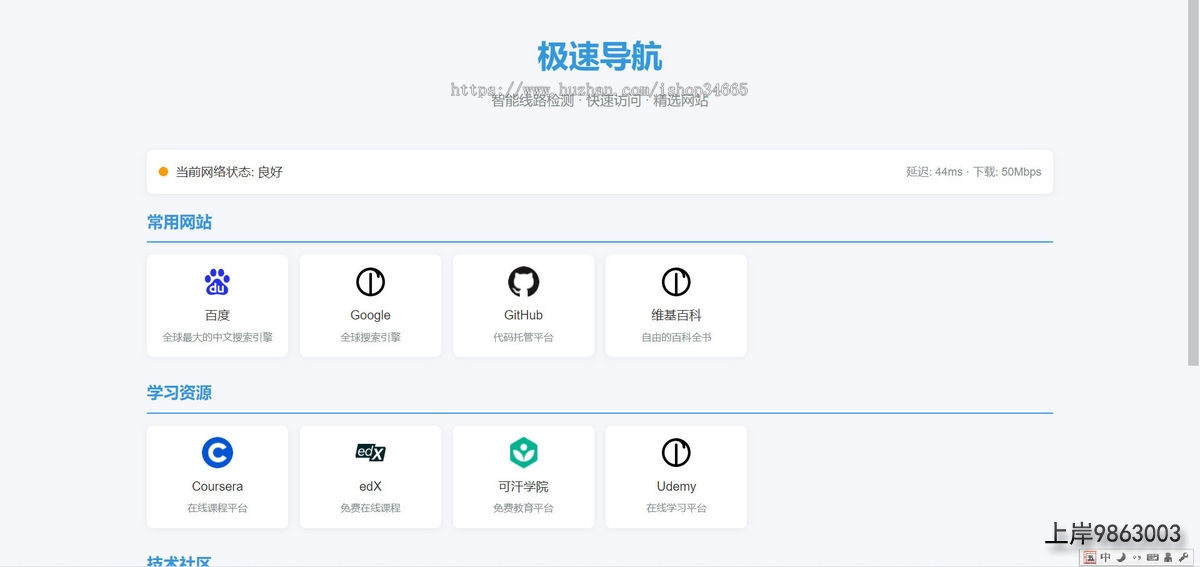The image size is (1200, 567).
Task: Click the Udemy card icon
Action: point(676,453)
